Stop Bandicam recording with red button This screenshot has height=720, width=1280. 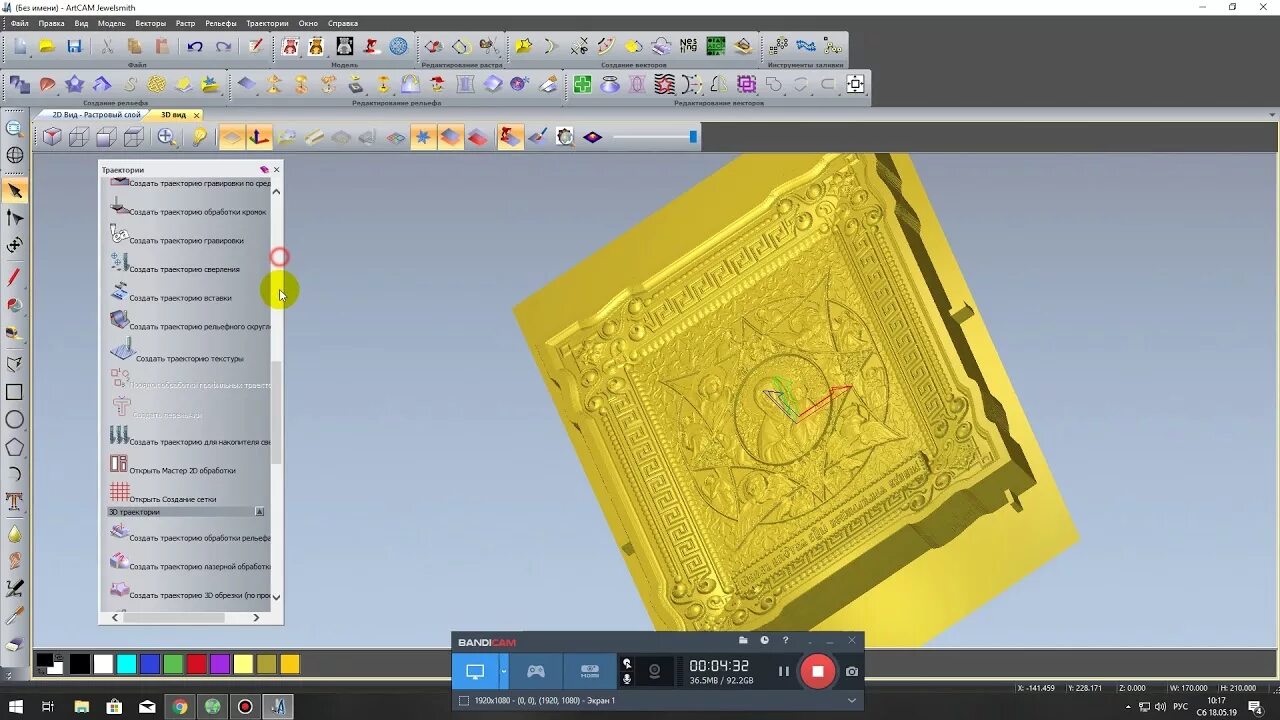click(817, 671)
